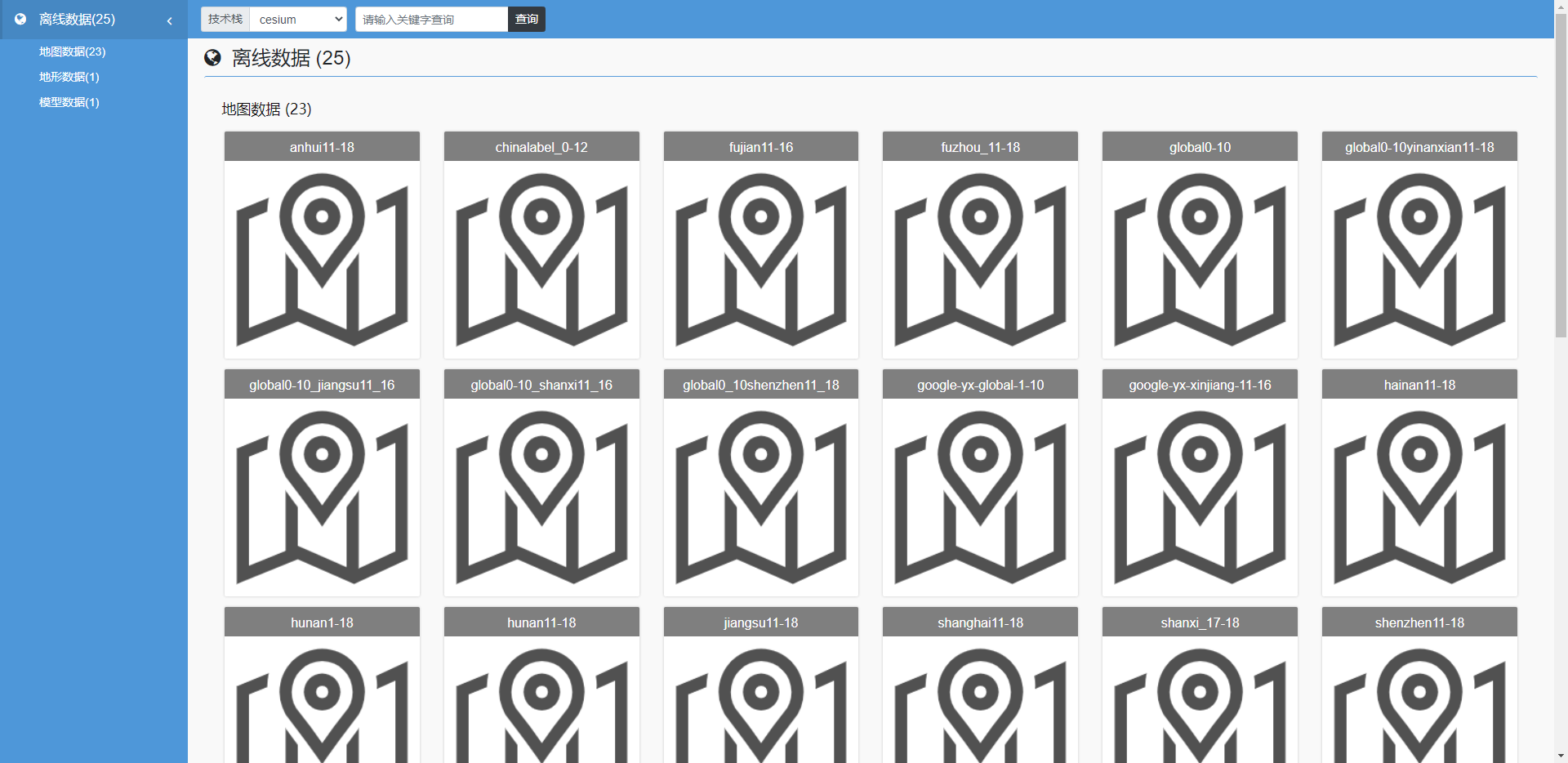Open the hunan11-18 map icon

[x=541, y=706]
